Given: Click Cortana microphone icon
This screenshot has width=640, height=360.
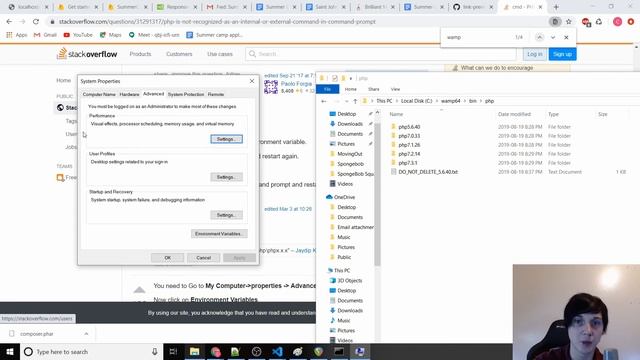Looking at the screenshot, I should (x=155, y=351).
